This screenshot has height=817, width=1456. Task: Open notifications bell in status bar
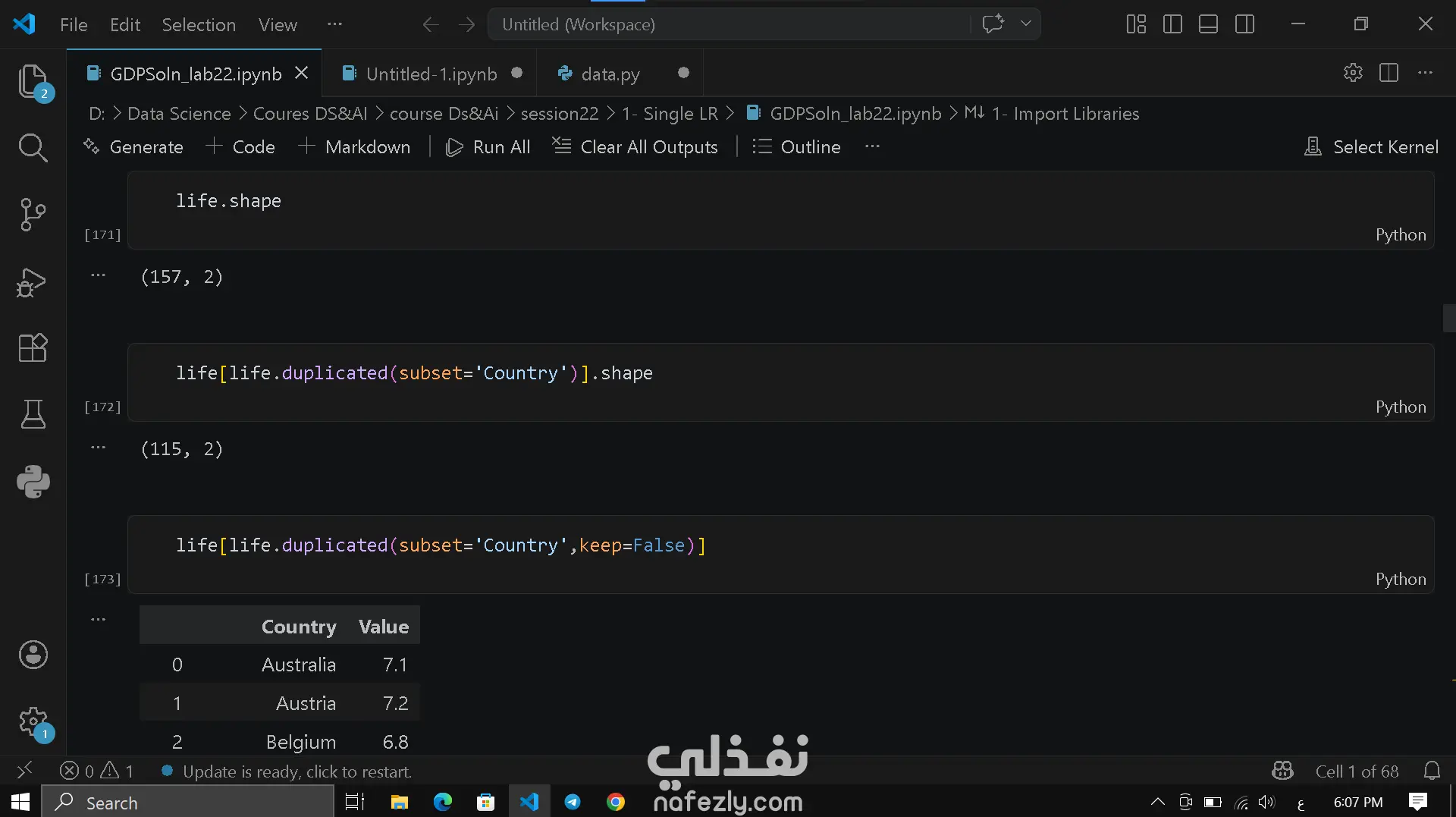point(1432,771)
